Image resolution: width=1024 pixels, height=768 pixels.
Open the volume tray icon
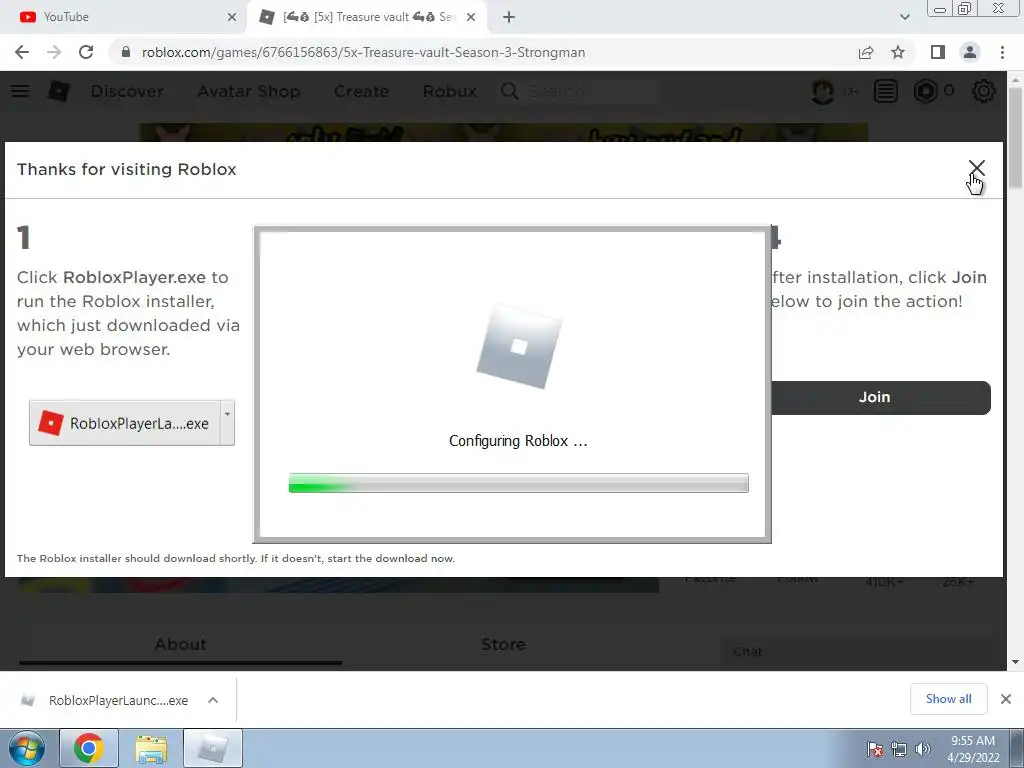tap(923, 749)
